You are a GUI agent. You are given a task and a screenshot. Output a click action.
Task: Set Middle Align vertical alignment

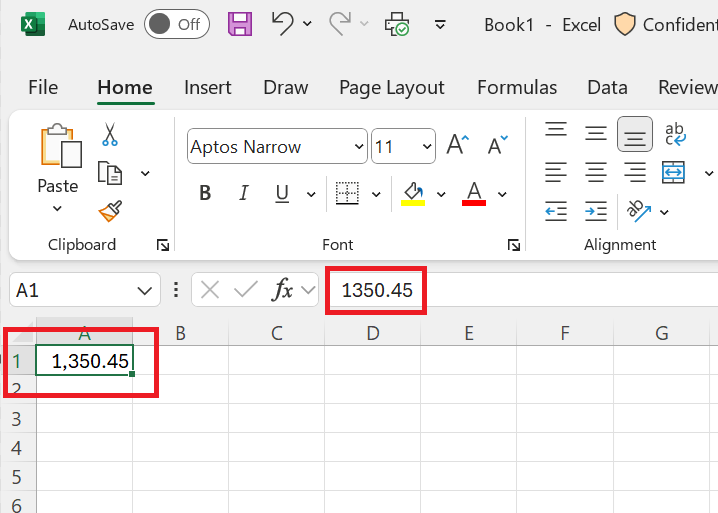(596, 133)
